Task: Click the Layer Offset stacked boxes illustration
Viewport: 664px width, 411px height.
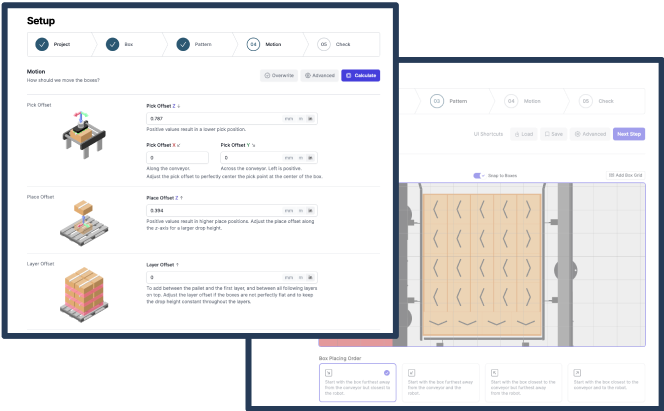Action: 84,295
